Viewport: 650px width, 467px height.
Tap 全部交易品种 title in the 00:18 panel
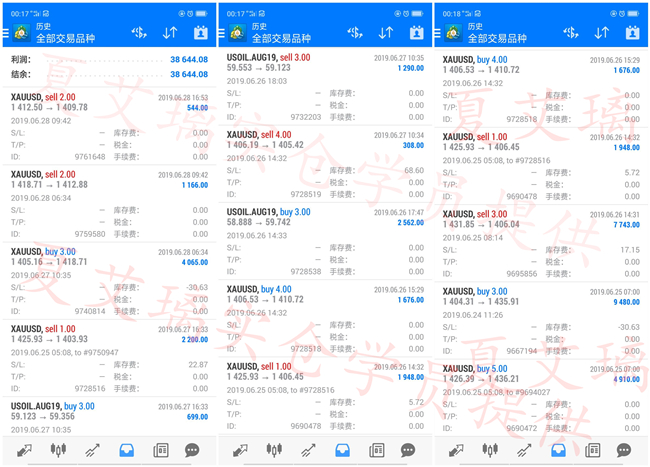point(497,39)
